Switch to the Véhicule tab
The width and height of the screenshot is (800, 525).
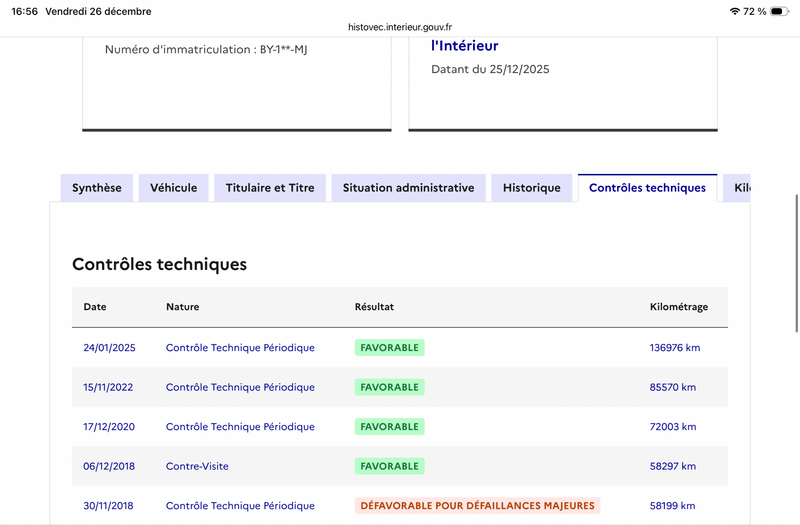(x=174, y=188)
